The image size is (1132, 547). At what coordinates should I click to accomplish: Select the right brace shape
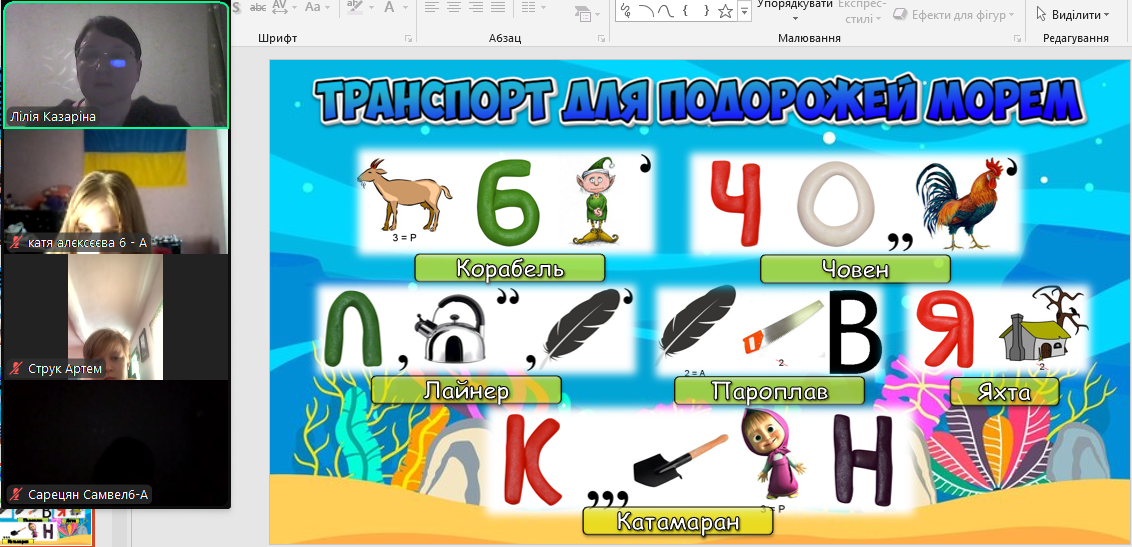point(706,11)
